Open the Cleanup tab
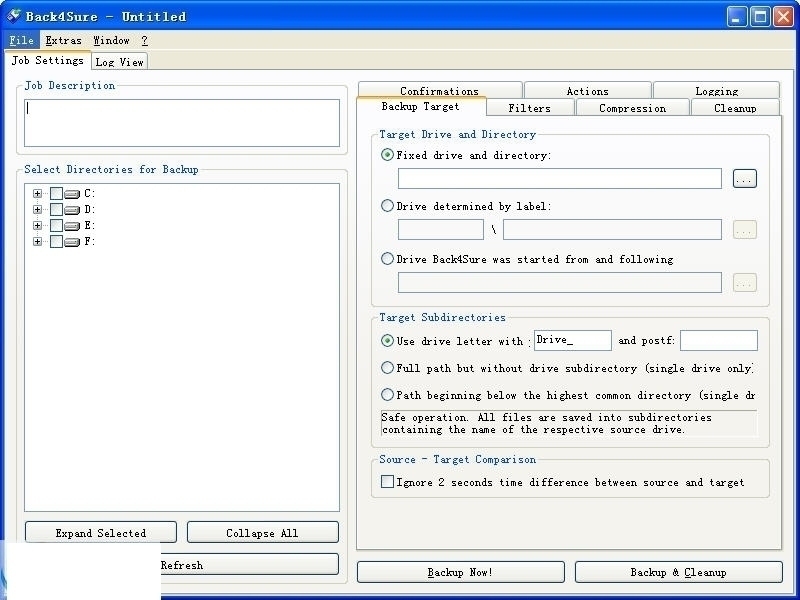The width and height of the screenshot is (800, 600). [735, 108]
